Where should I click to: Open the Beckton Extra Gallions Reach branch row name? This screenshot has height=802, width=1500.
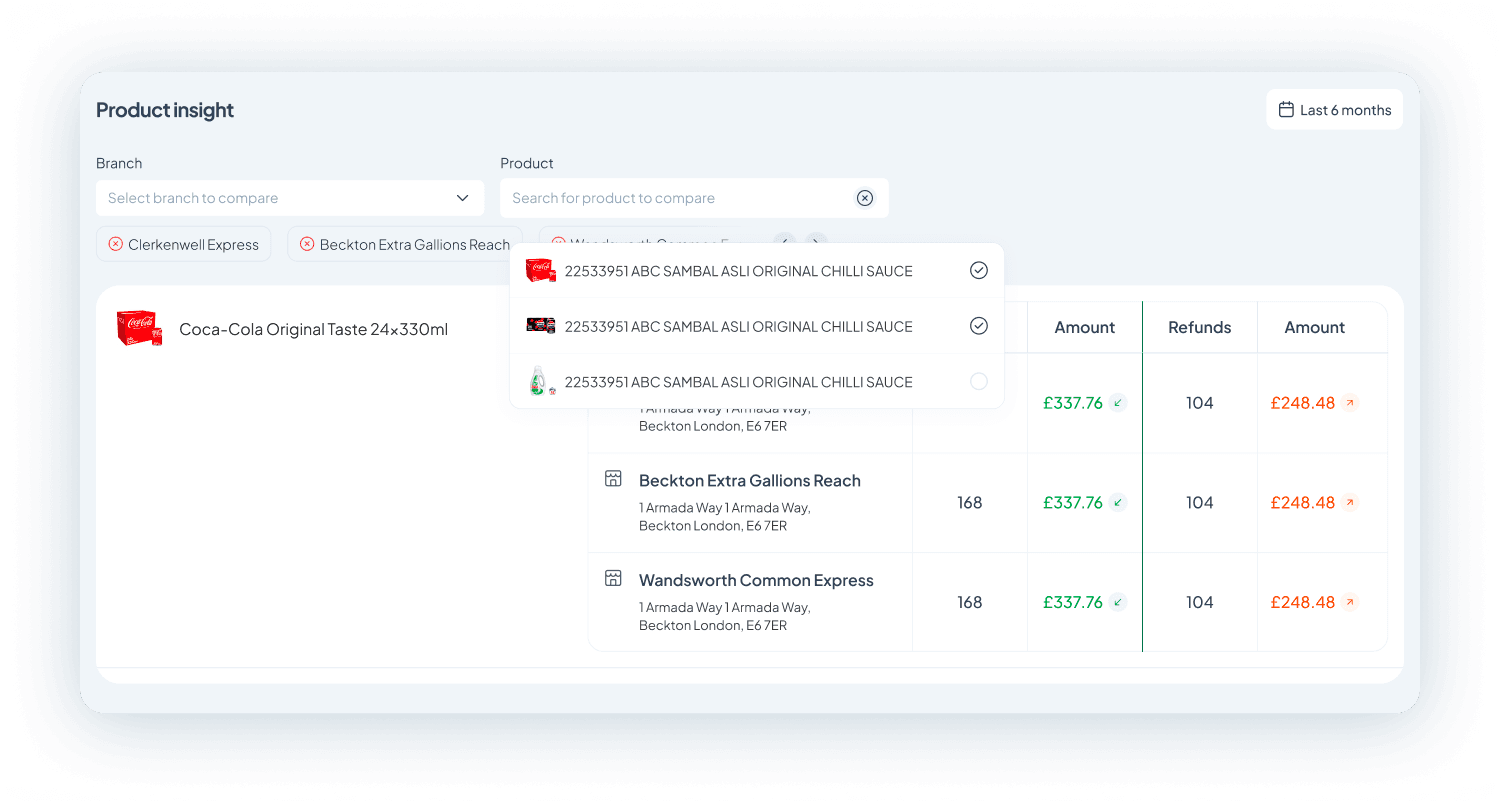pos(750,481)
